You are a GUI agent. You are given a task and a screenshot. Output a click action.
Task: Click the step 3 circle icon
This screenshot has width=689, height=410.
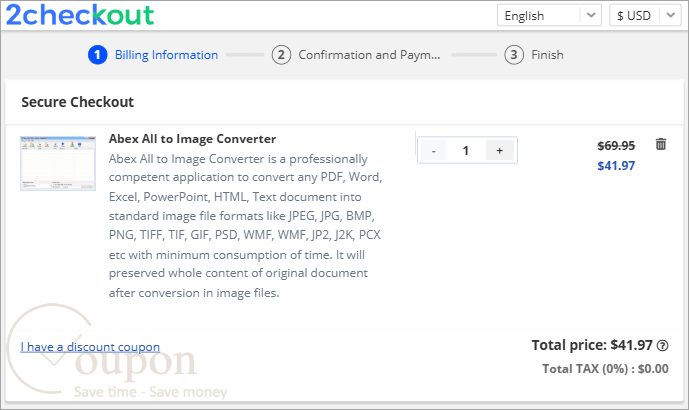click(514, 55)
